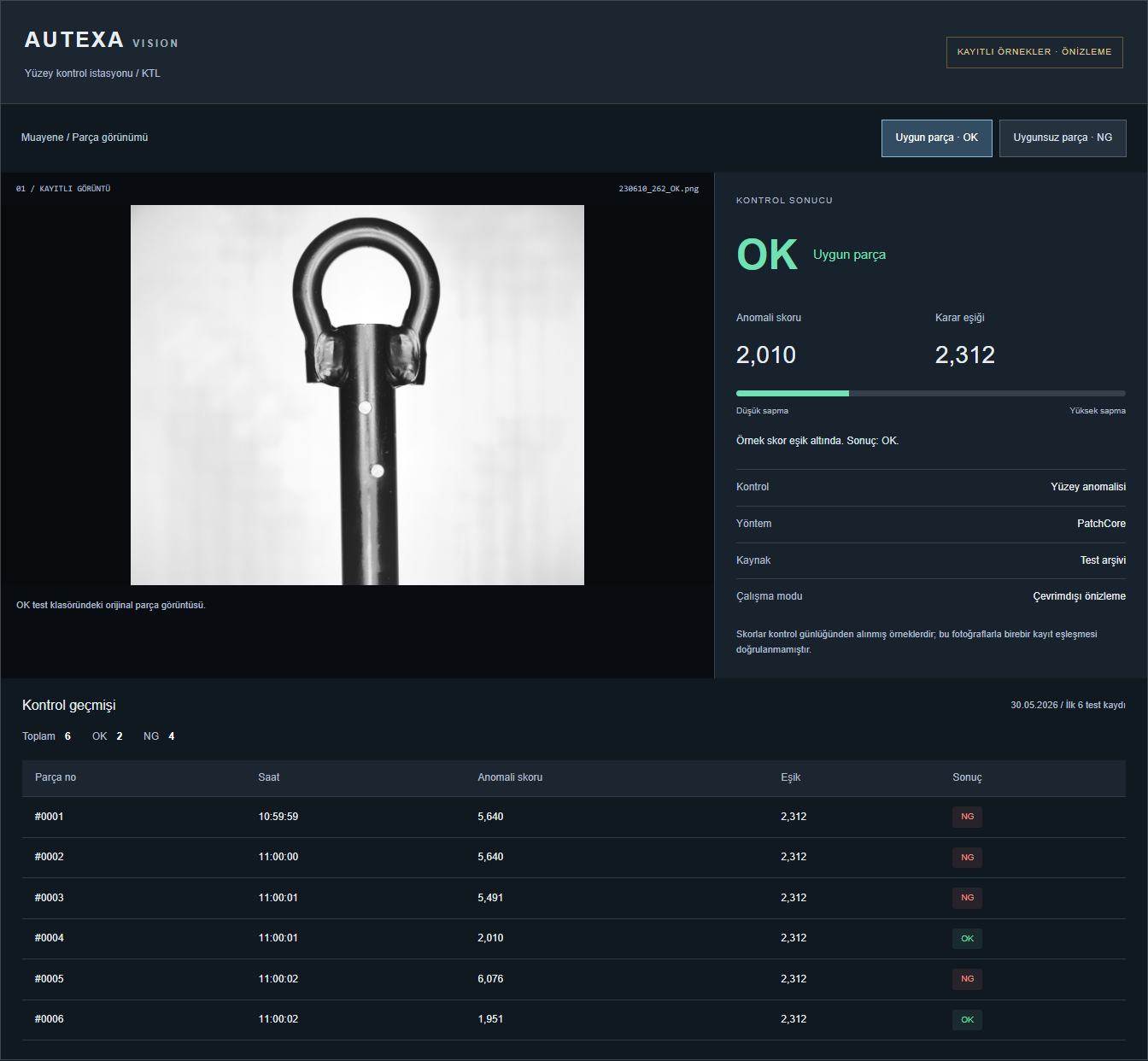1148x1061 pixels.
Task: Open Kayıtlı Örnekler · Önizleme button
Action: (1034, 52)
